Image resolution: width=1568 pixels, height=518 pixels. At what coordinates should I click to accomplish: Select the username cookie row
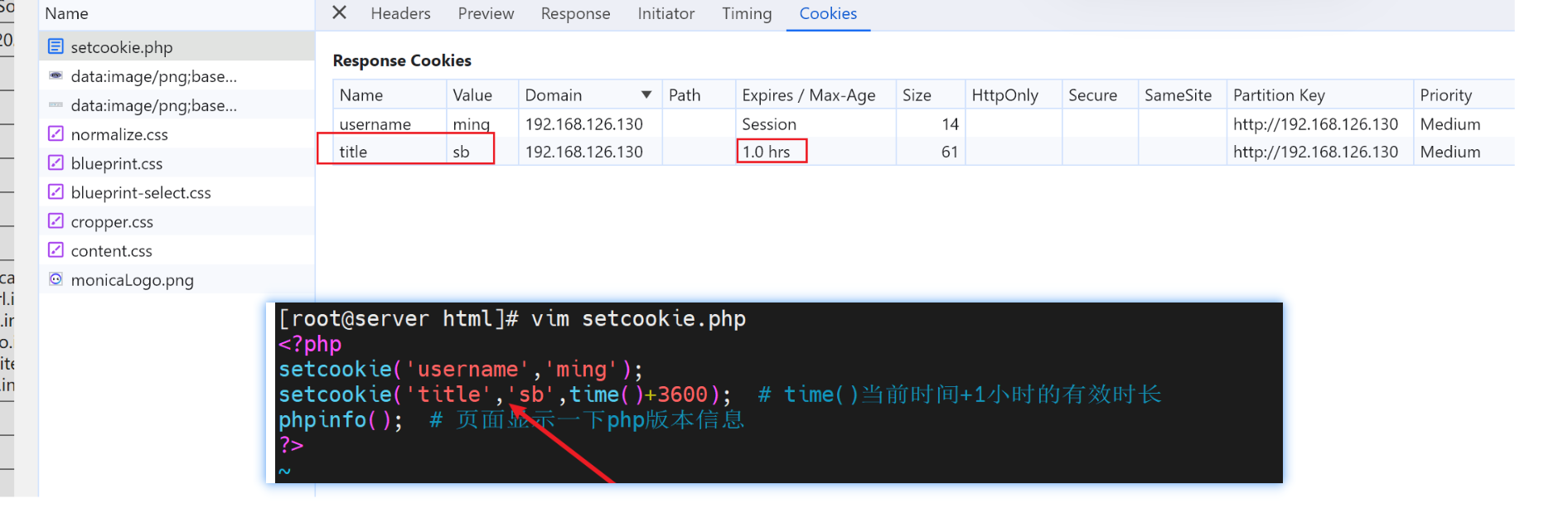pyautogui.click(x=375, y=124)
